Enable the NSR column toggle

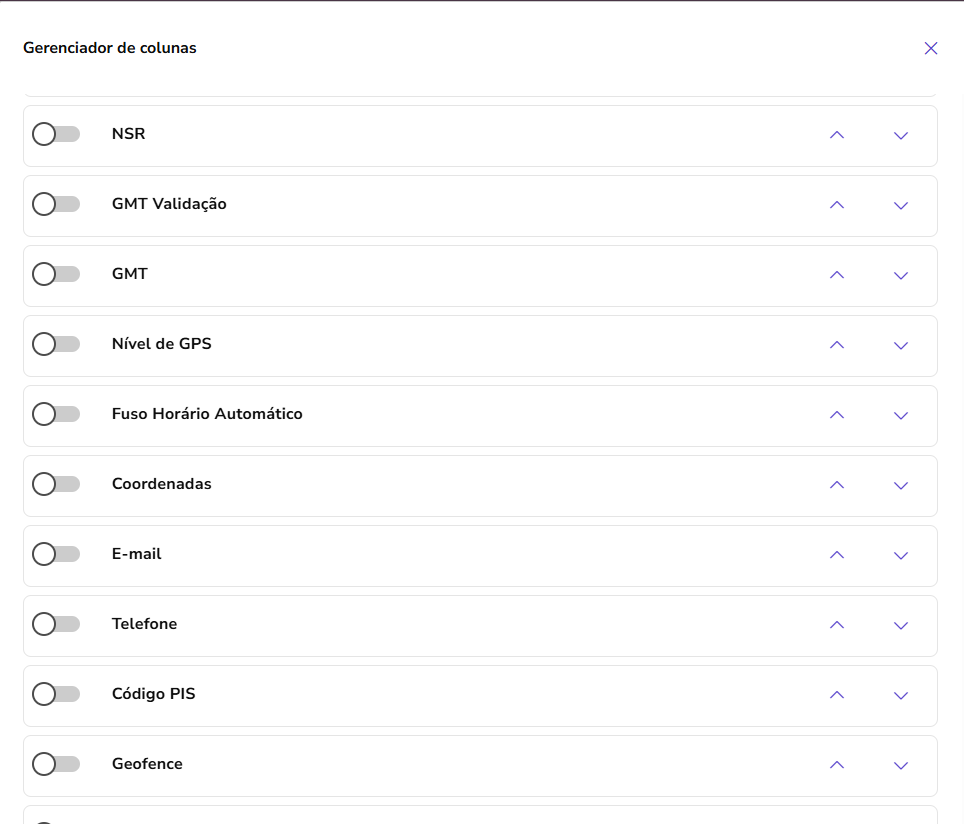point(56,134)
